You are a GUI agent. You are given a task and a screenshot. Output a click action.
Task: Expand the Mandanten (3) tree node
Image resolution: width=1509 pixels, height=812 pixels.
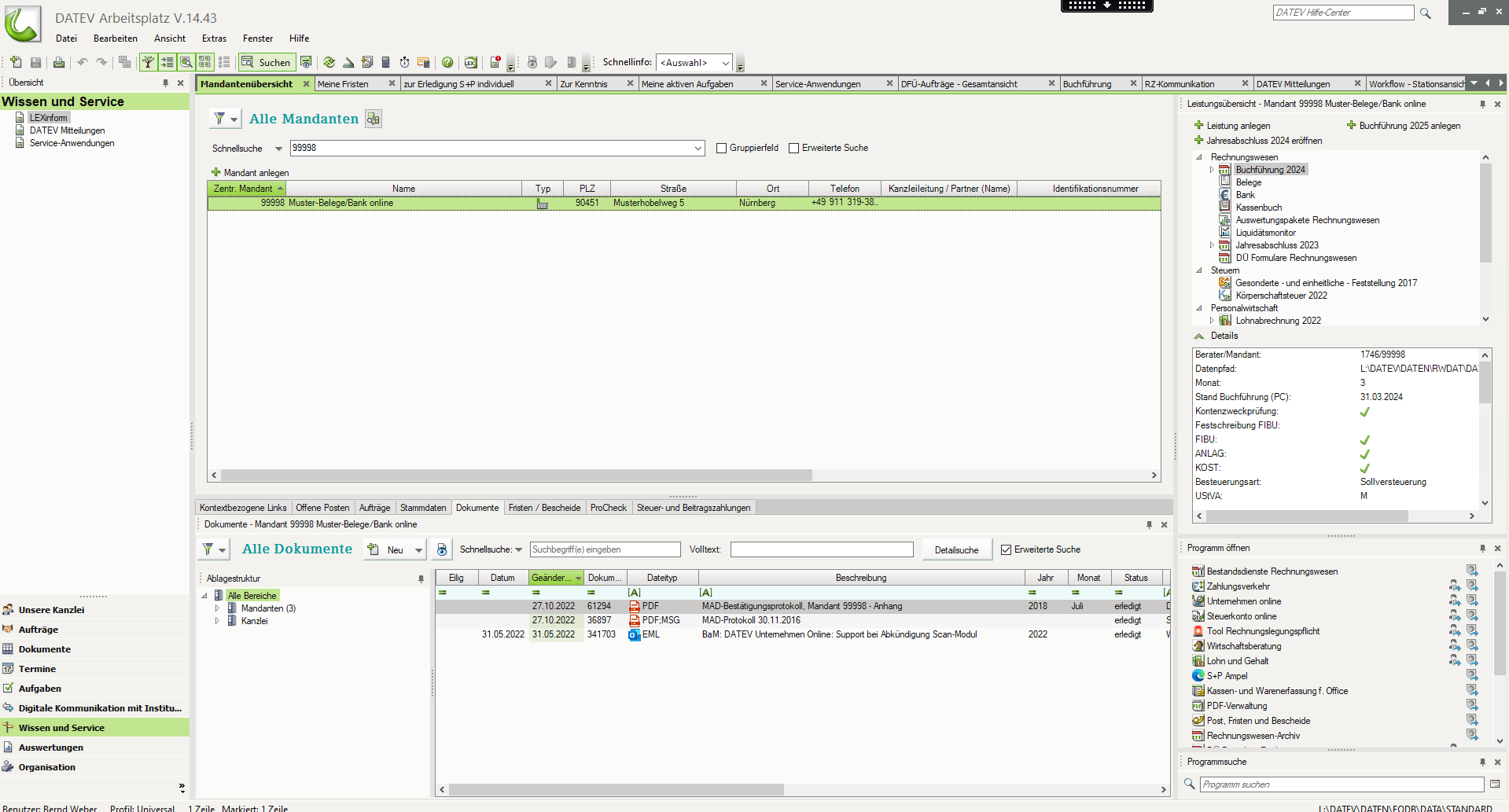(x=217, y=608)
